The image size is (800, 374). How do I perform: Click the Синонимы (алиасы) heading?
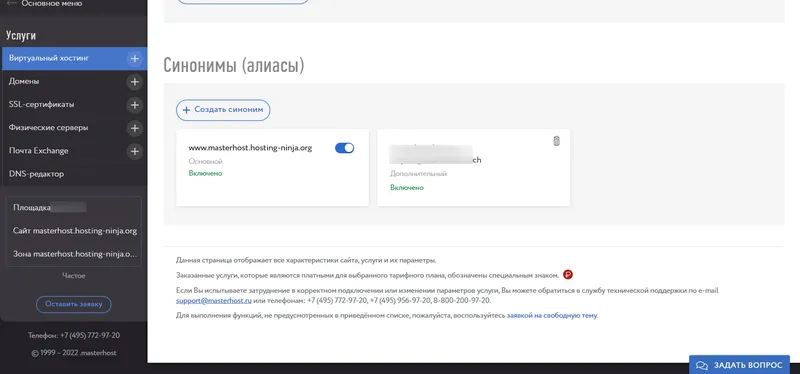[x=234, y=65]
